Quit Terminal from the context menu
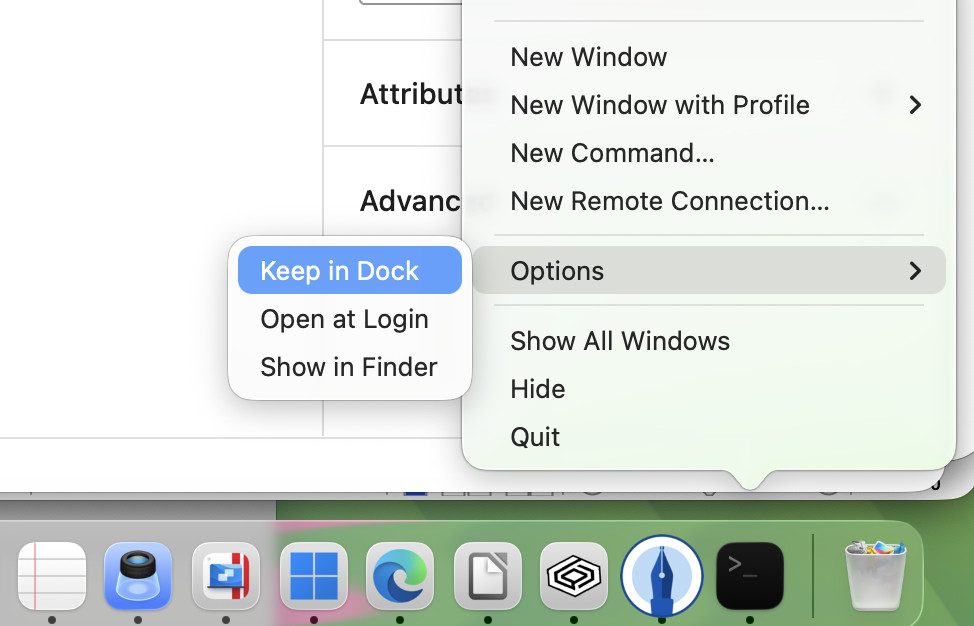The height and width of the screenshot is (626, 974). click(535, 436)
